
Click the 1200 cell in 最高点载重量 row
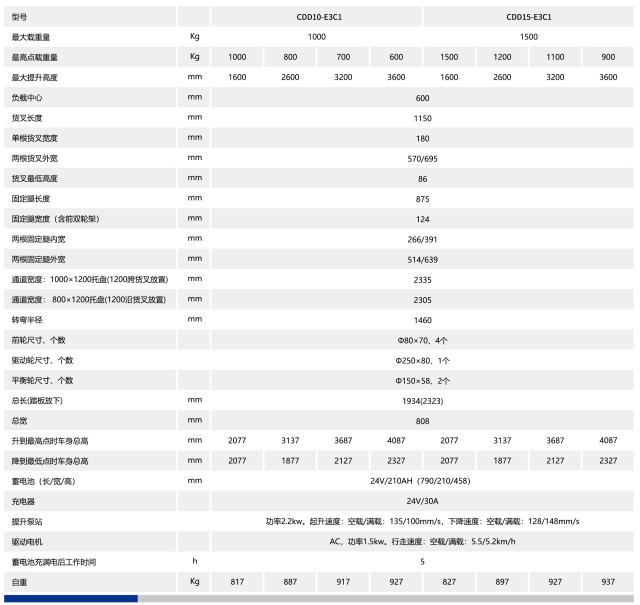(502, 57)
